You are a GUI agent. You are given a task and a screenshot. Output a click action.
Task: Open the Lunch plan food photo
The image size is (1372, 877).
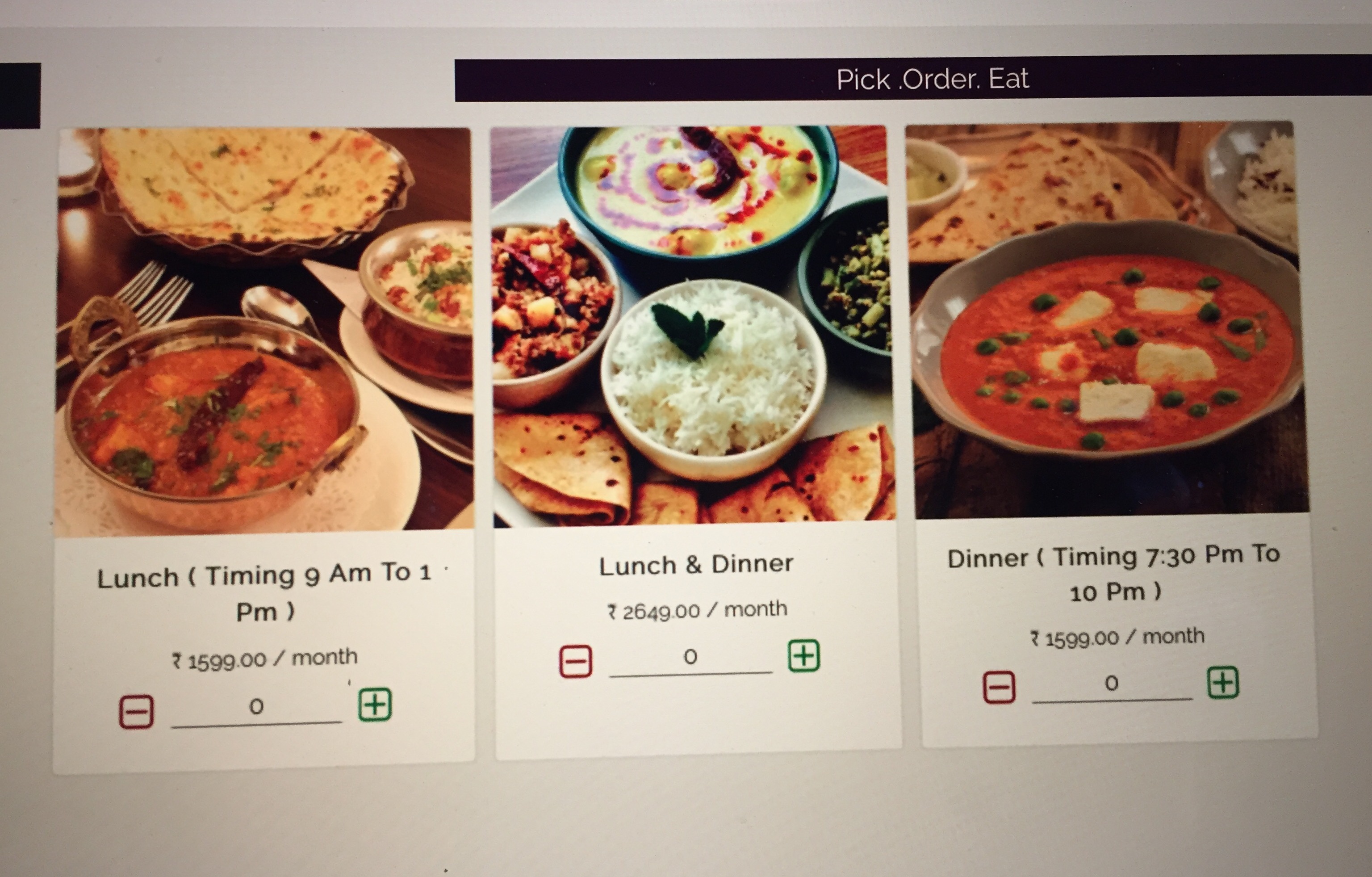tap(264, 331)
